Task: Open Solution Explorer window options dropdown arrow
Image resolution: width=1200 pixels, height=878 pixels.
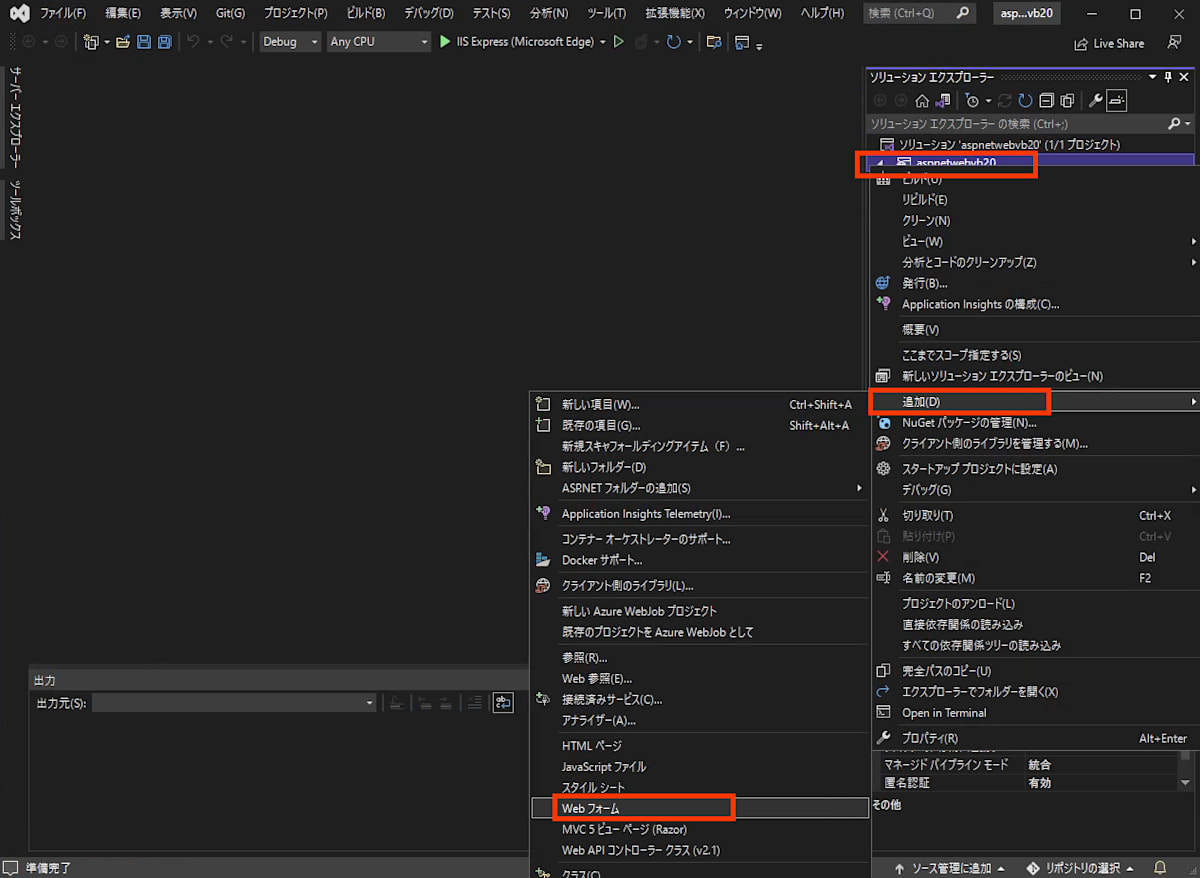Action: (1152, 77)
